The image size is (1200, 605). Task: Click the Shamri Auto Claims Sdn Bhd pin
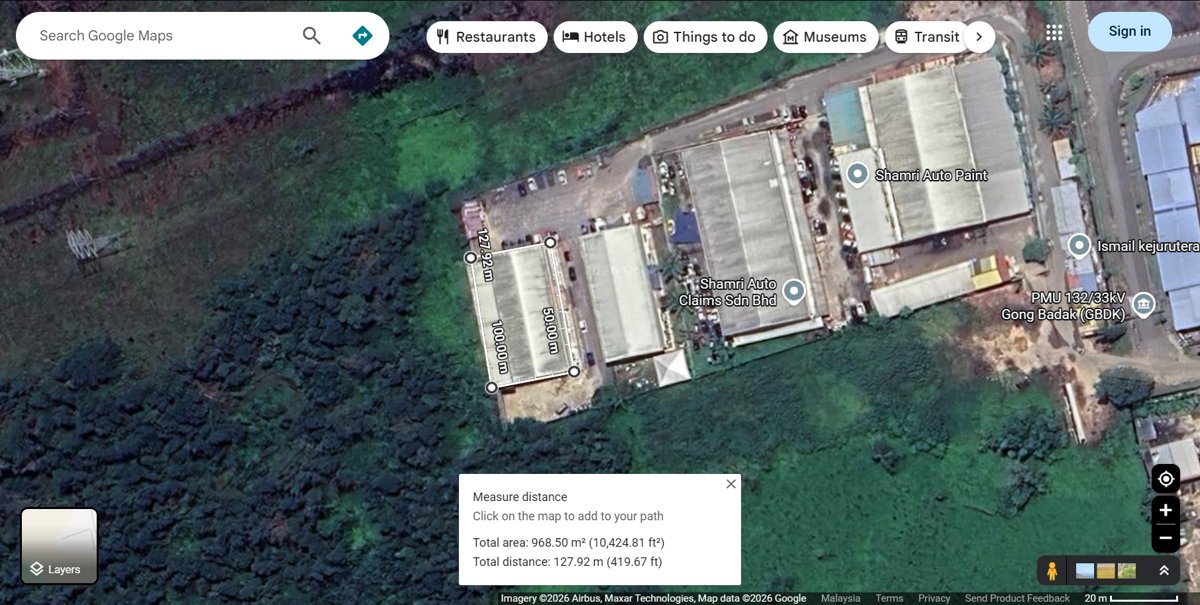pos(794,291)
